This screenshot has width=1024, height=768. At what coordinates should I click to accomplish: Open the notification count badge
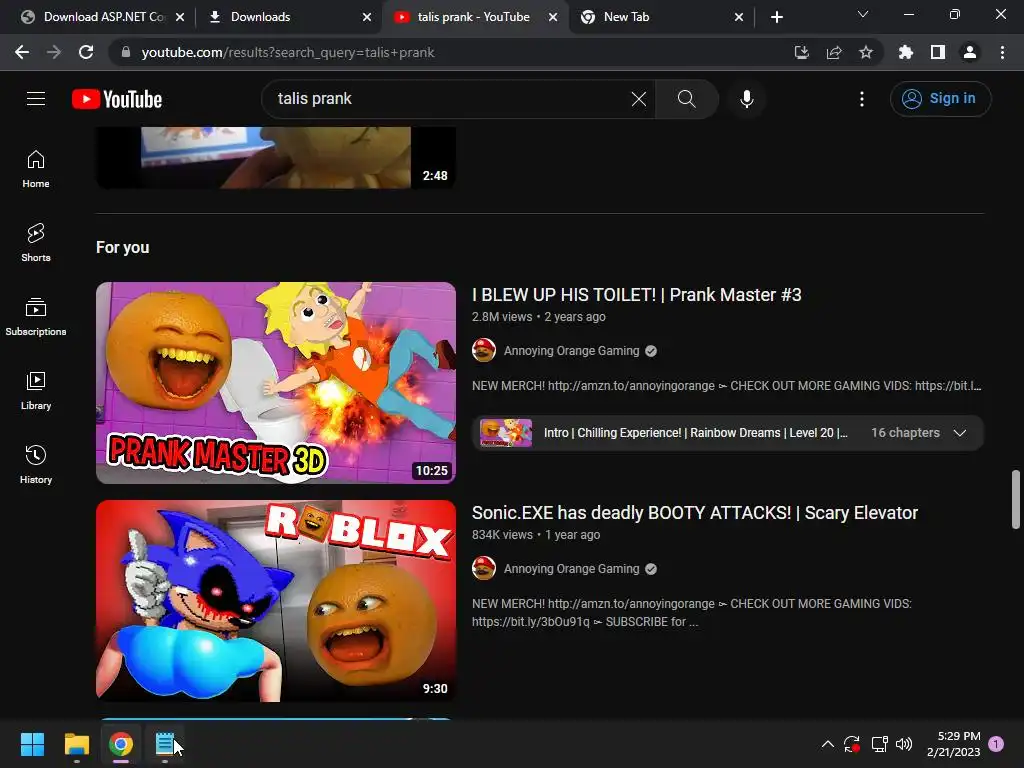996,744
